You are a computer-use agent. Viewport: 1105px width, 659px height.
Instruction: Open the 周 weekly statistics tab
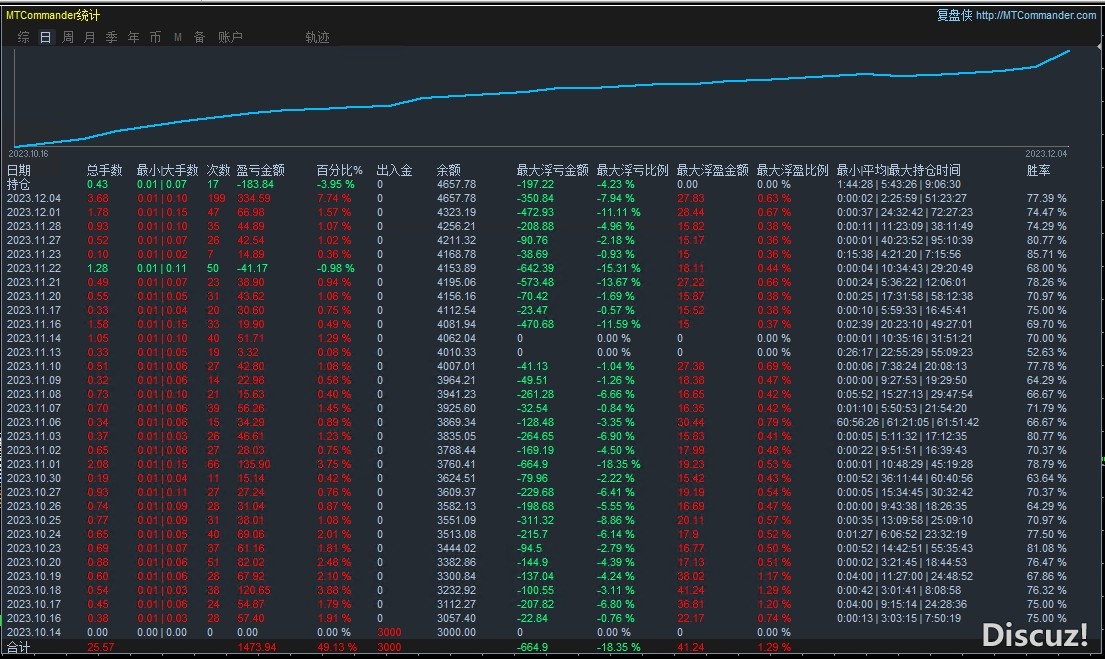68,37
